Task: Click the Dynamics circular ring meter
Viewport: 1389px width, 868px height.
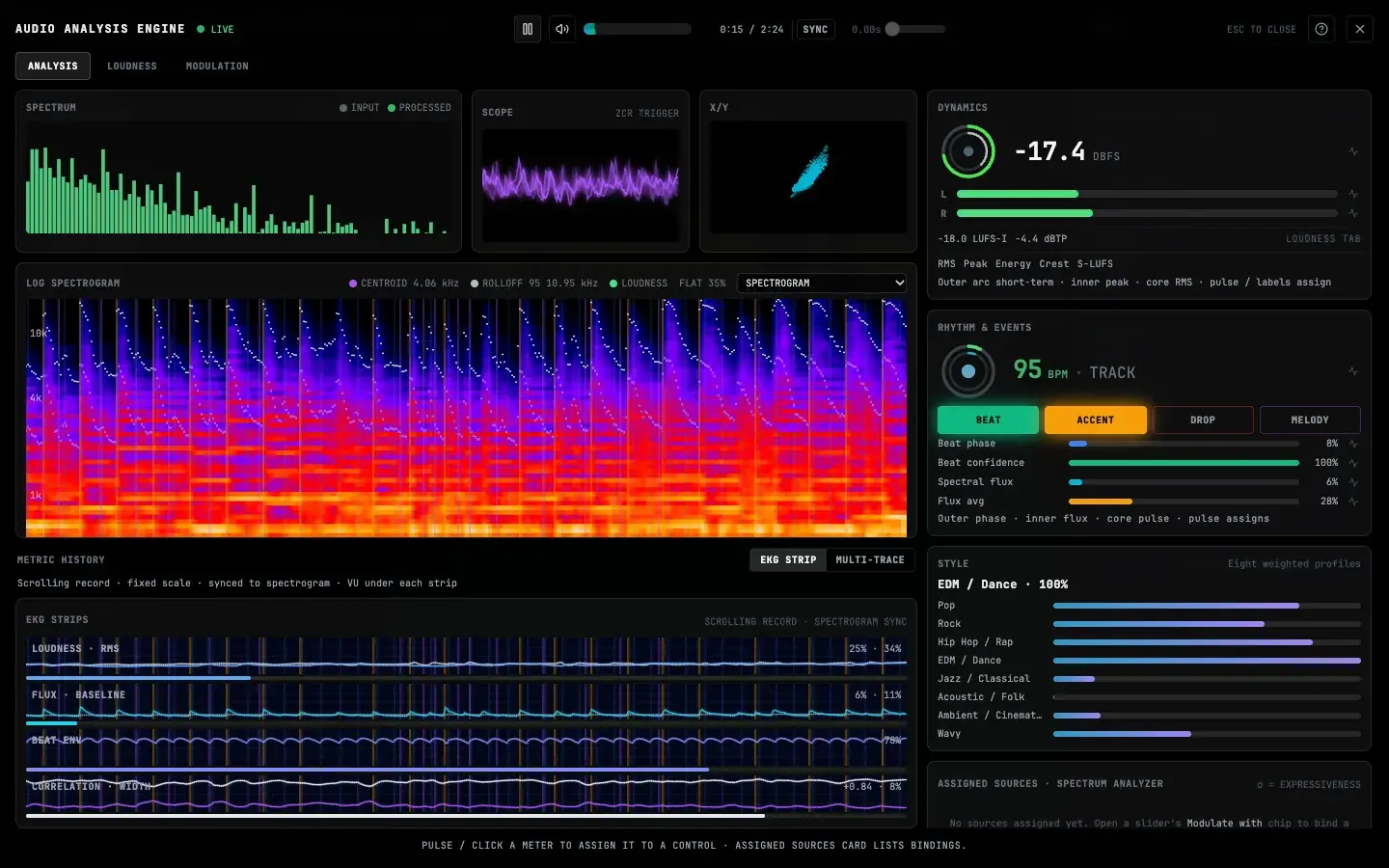Action: click(968, 151)
